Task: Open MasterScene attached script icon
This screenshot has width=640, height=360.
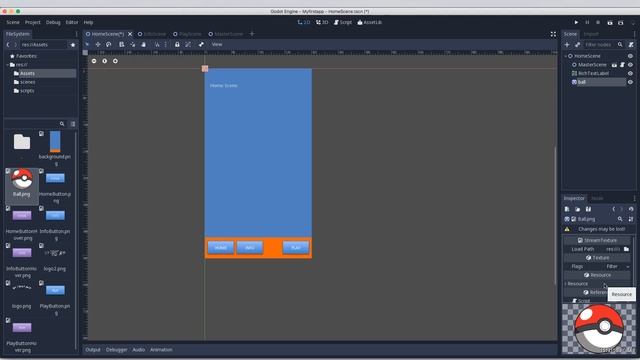Action: tap(622, 64)
